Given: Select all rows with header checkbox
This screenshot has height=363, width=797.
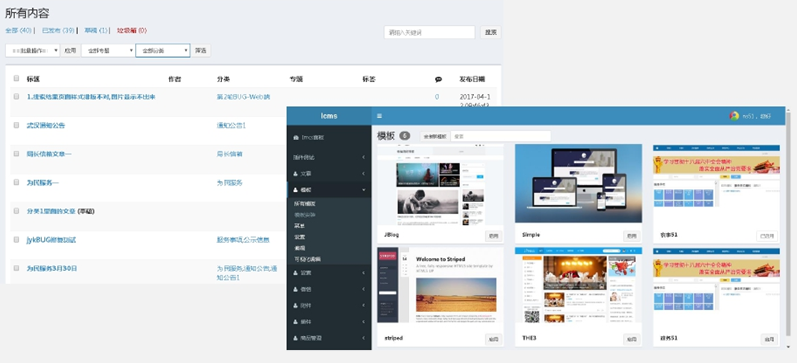Looking at the screenshot, I should 16,78.
